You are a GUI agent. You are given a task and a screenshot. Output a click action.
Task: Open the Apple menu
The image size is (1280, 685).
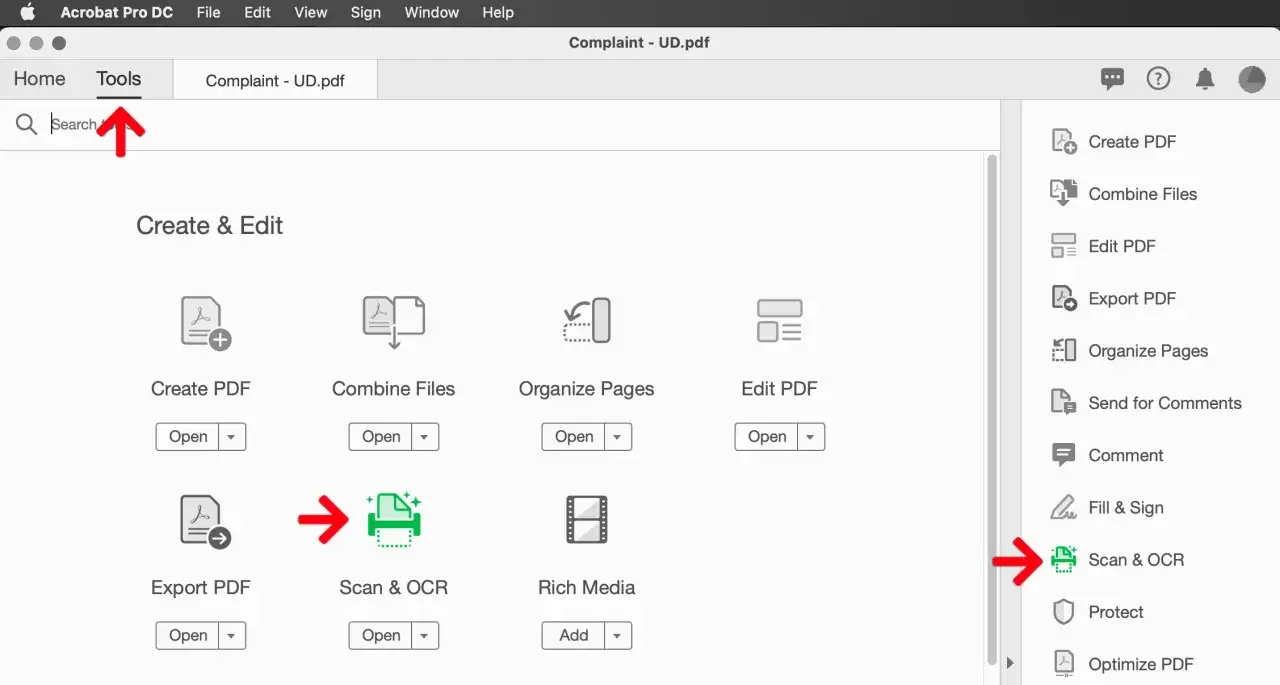27,12
